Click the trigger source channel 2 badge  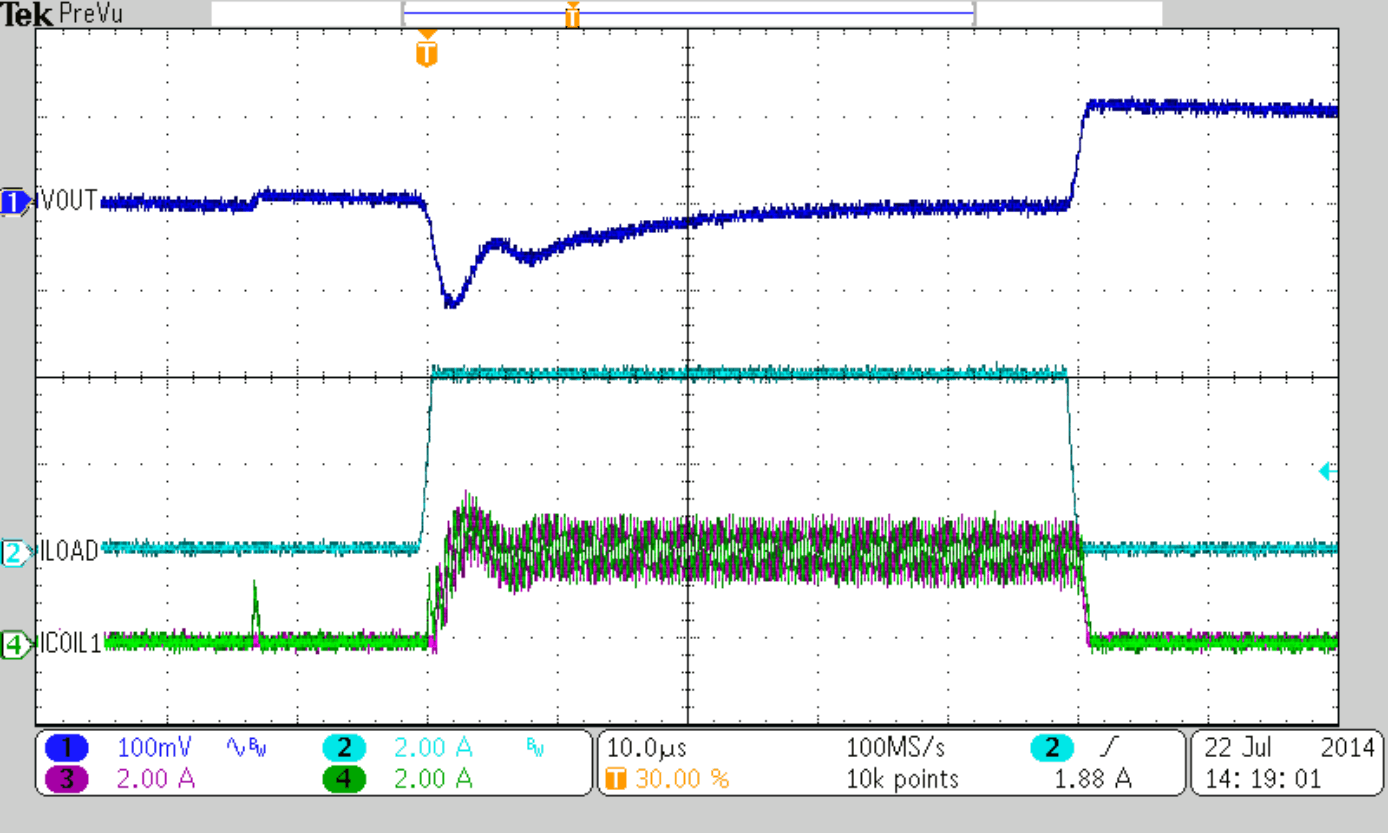[1053, 747]
